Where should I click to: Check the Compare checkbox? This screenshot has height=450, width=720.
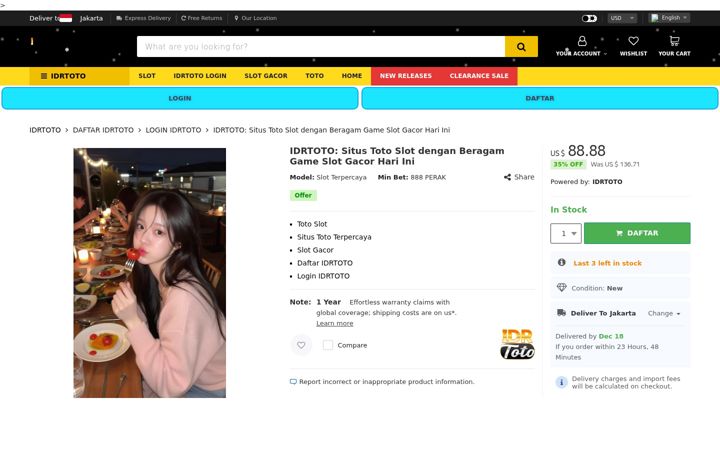pos(328,345)
